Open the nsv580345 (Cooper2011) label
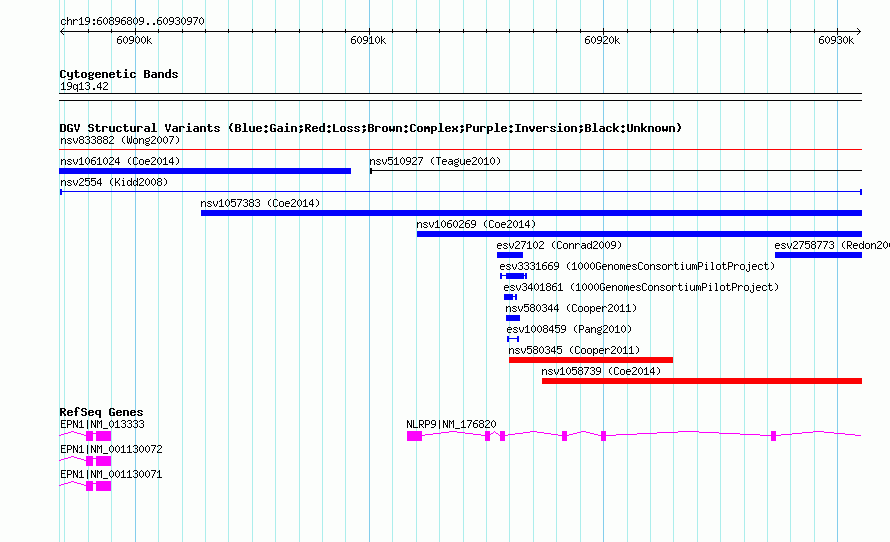This screenshot has height=542, width=890. [x=574, y=350]
